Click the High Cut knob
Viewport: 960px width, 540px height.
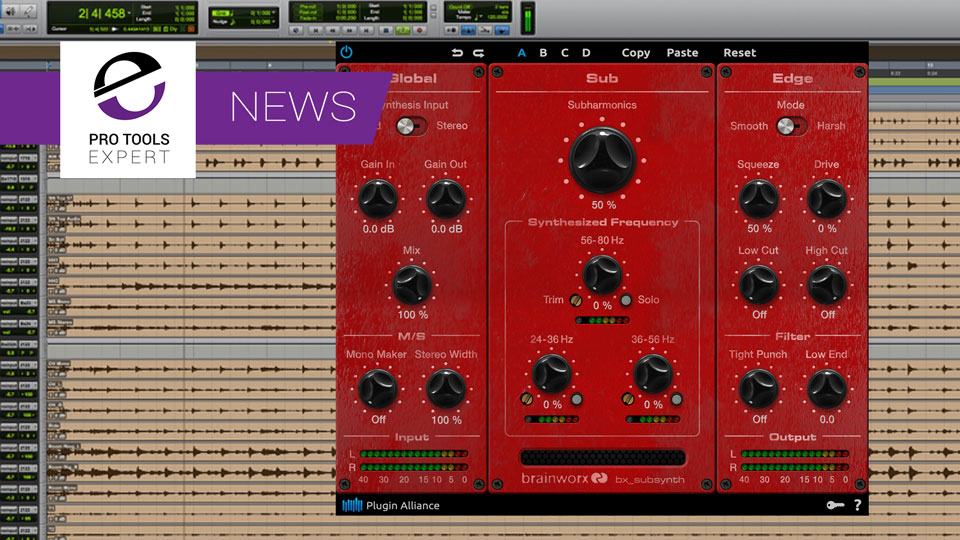click(x=827, y=285)
